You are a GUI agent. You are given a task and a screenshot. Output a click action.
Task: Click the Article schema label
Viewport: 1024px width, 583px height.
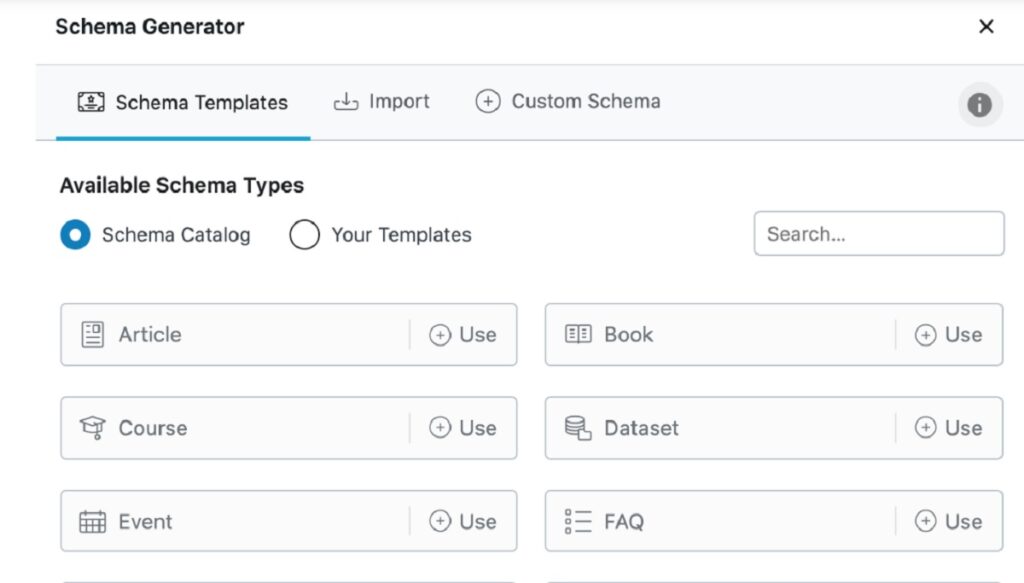click(150, 335)
